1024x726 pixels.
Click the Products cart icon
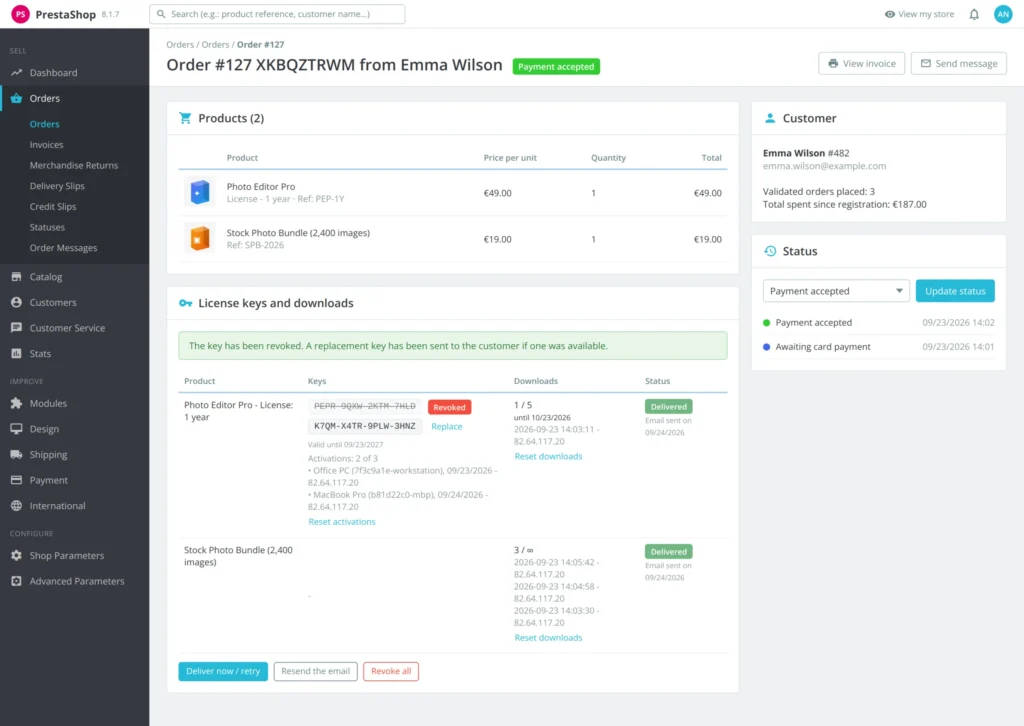[185, 118]
